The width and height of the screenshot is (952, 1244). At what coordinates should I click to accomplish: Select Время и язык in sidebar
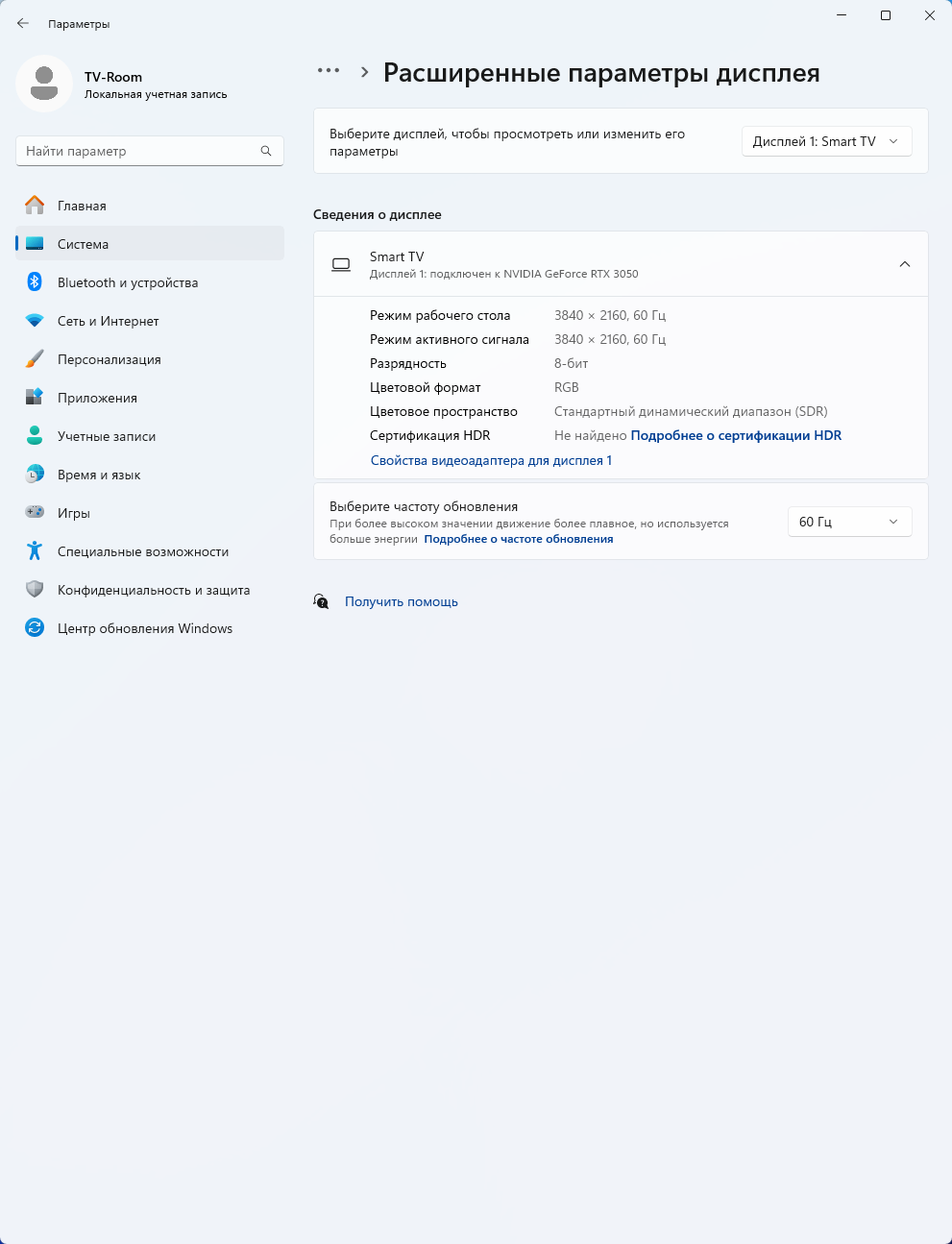click(99, 475)
